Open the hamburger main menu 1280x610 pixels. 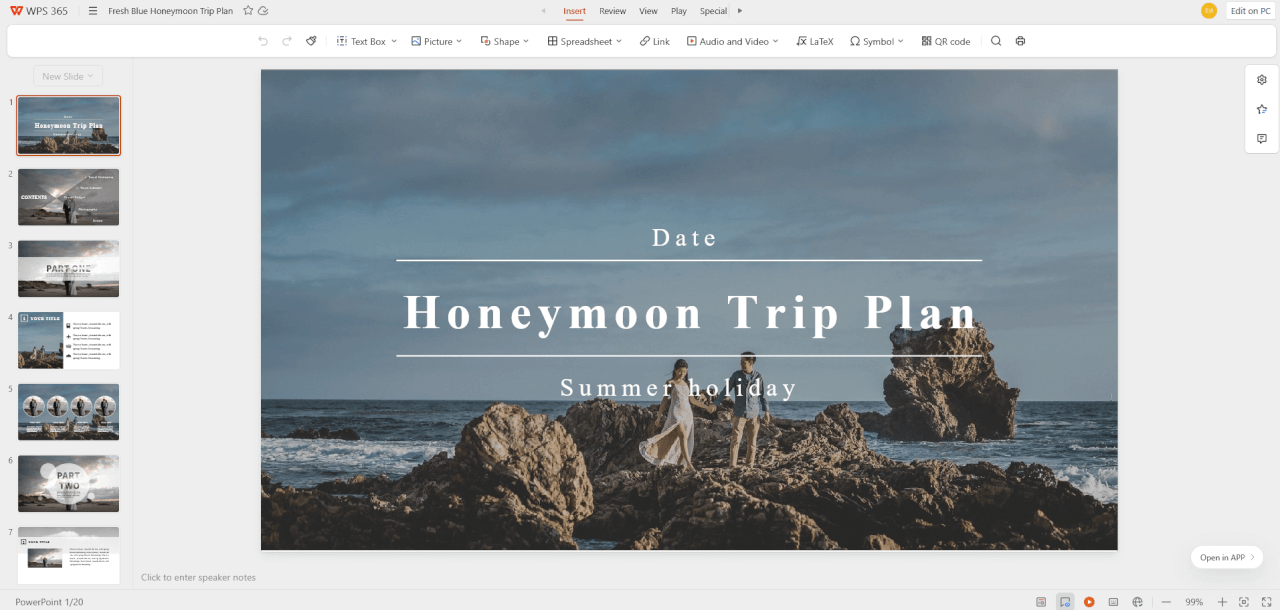click(x=93, y=11)
